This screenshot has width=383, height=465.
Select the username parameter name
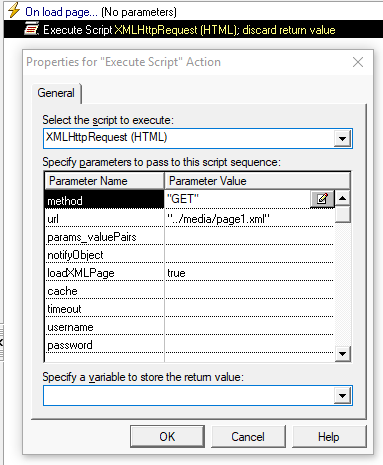(x=104, y=327)
